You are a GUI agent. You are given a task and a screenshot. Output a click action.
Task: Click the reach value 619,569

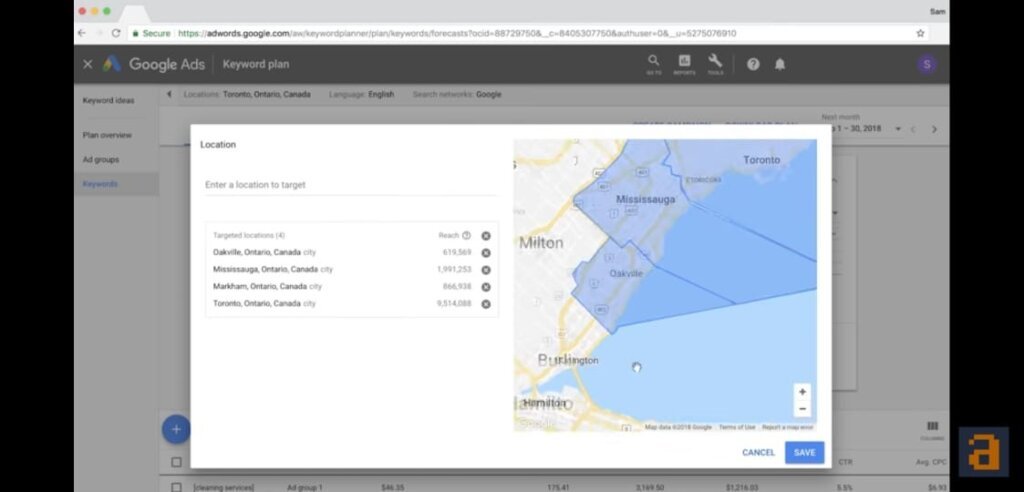(457, 252)
